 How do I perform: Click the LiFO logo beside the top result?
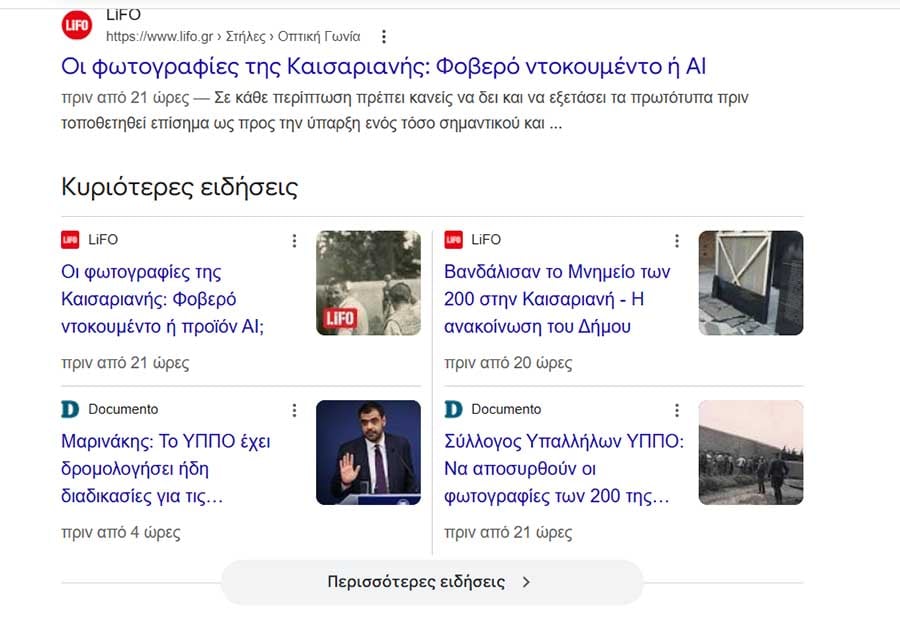[77, 25]
